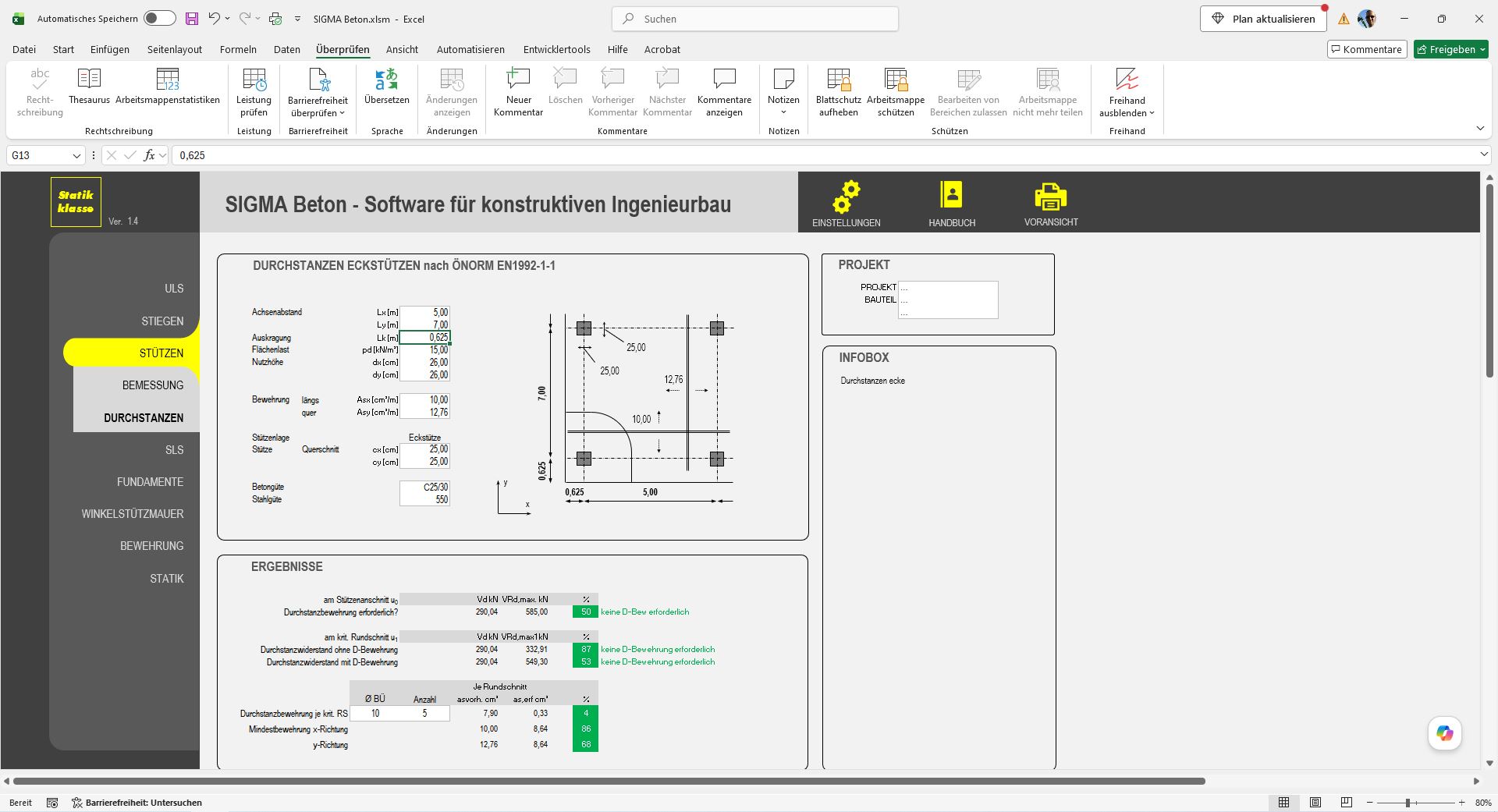Image resolution: width=1498 pixels, height=812 pixels.
Task: Switch to the Entwicklertools tab
Action: pyautogui.click(x=556, y=49)
